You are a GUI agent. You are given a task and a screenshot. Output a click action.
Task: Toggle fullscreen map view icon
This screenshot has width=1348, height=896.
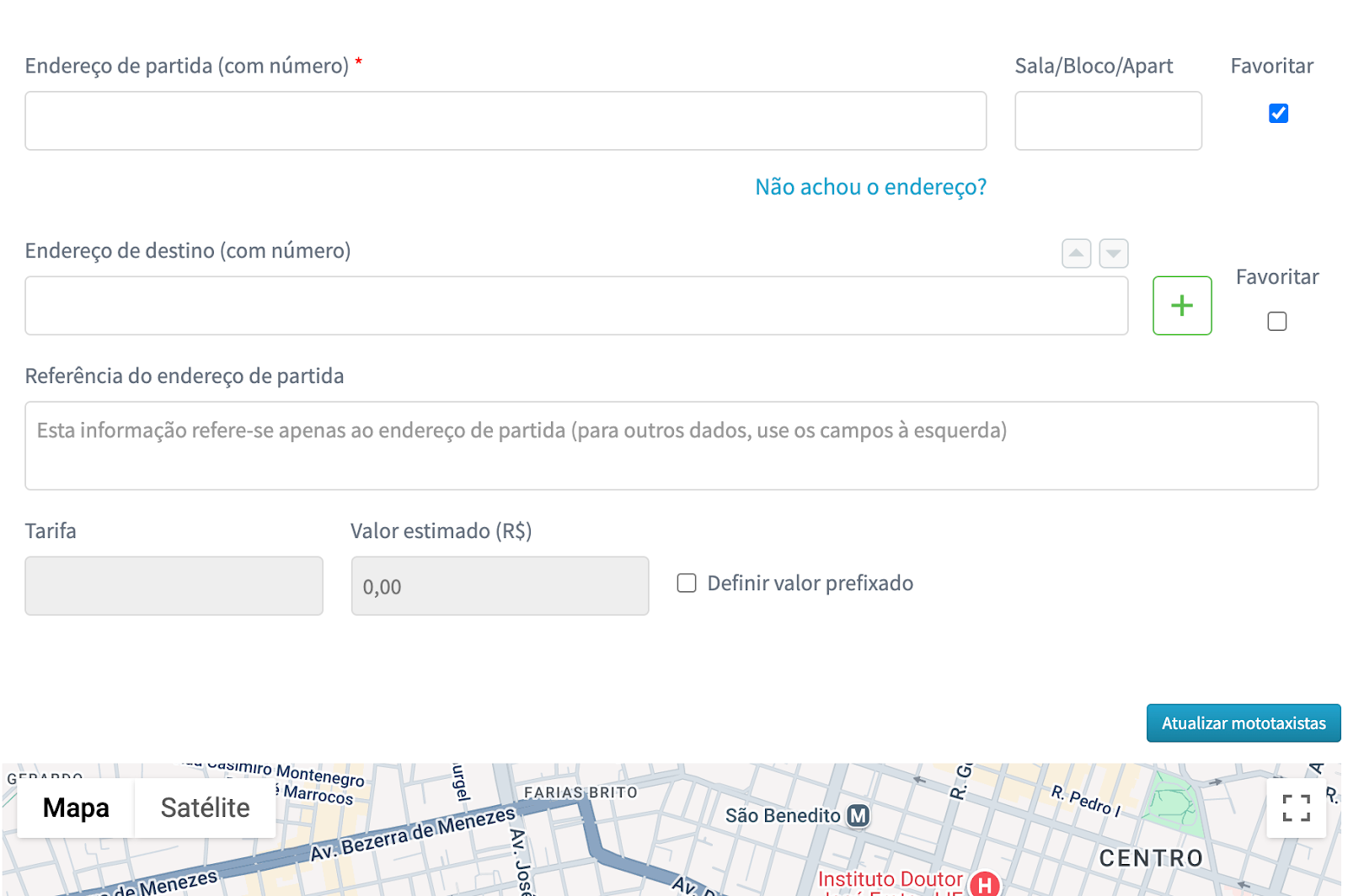(1296, 808)
